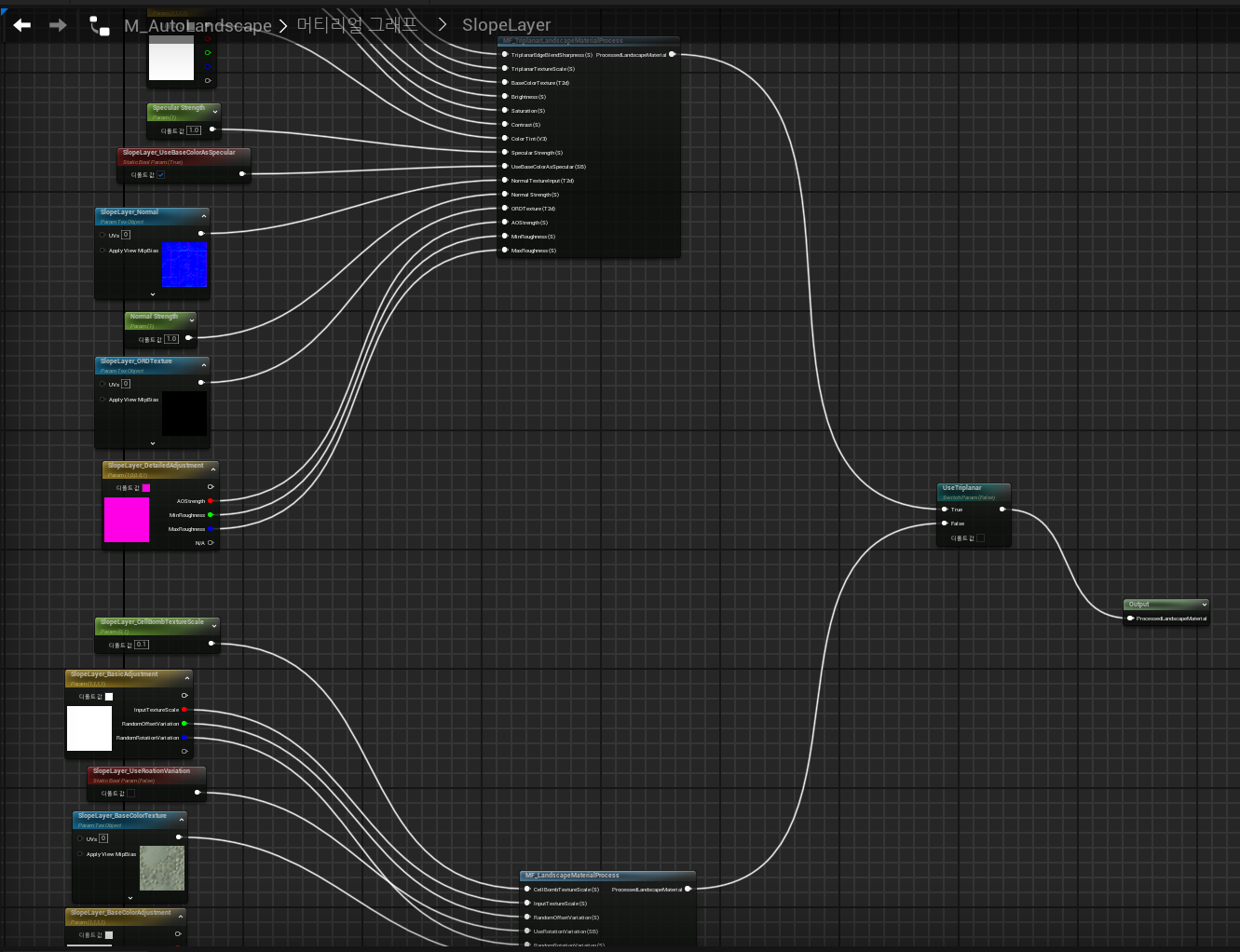
Task: Click the Normal Strength output pin
Action: point(189,338)
